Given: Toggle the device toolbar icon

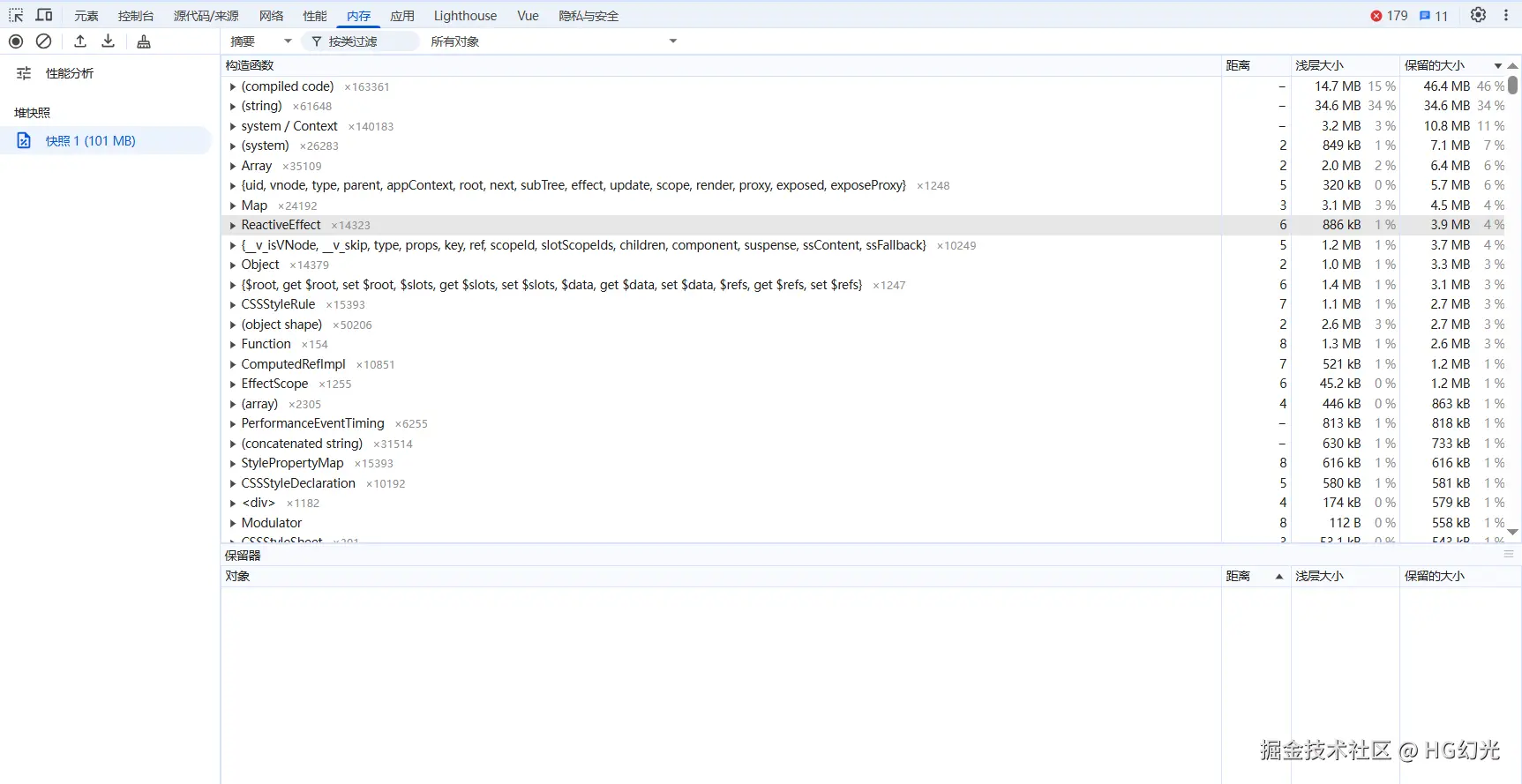Looking at the screenshot, I should [x=43, y=15].
